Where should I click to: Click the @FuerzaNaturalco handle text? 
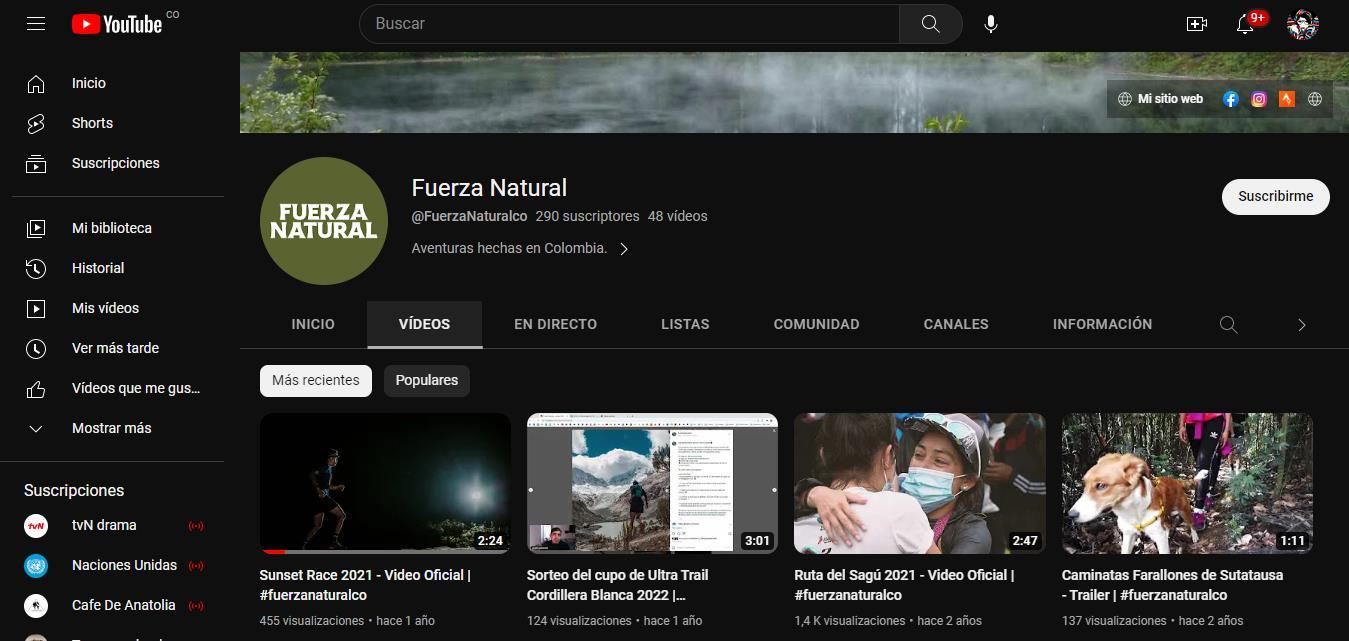pyautogui.click(x=469, y=216)
